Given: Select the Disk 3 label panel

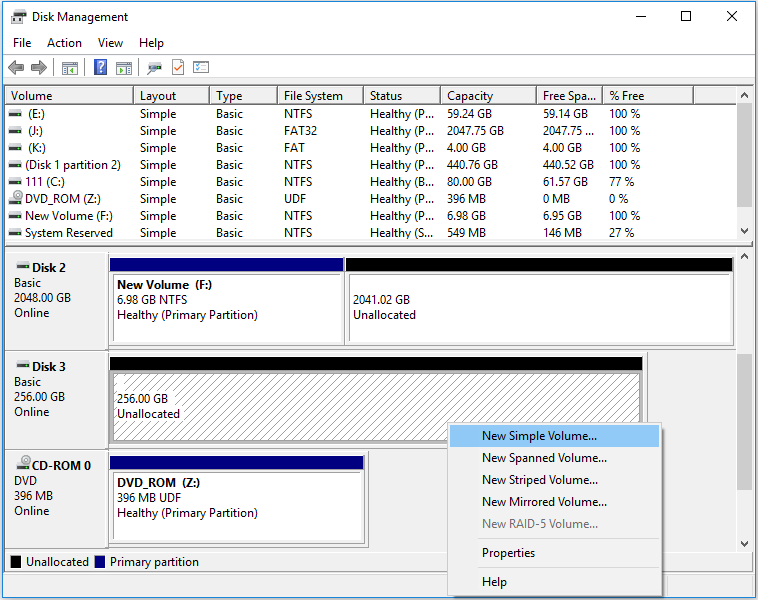Looking at the screenshot, I should tap(56, 399).
